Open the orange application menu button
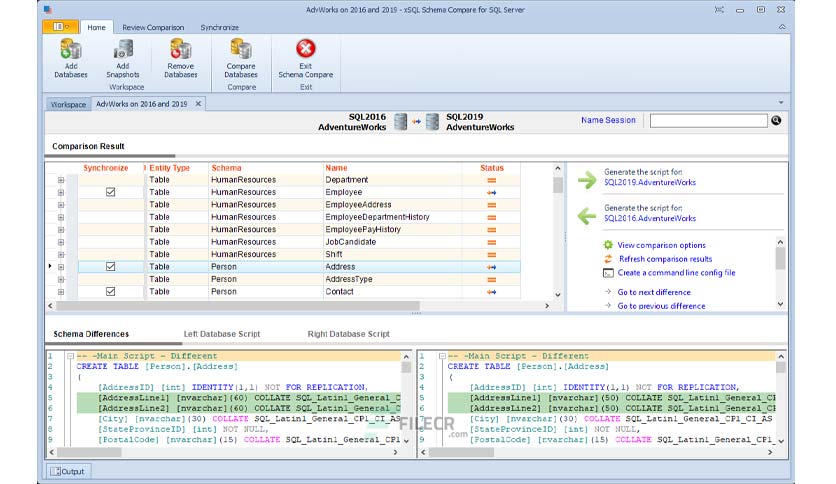Viewport: 836px width, 484px height. click(x=61, y=27)
